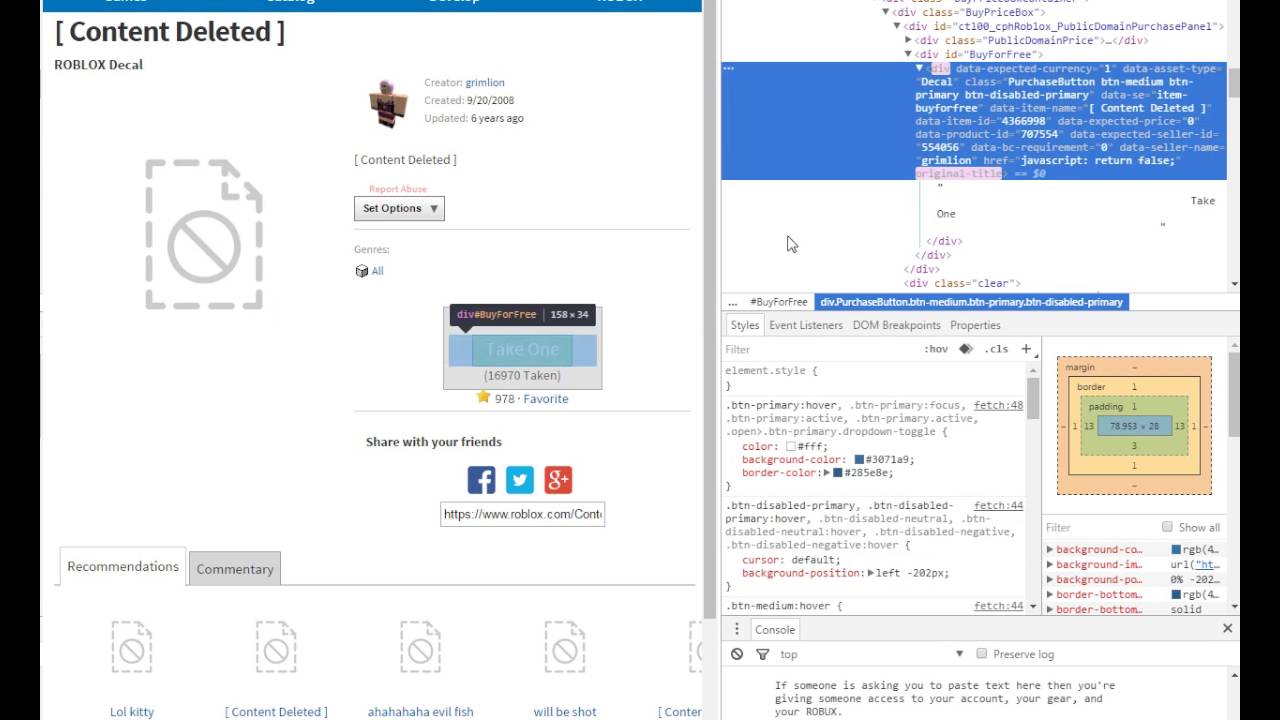
Task: Open ahahahaha evil fish link
Action: coord(420,712)
